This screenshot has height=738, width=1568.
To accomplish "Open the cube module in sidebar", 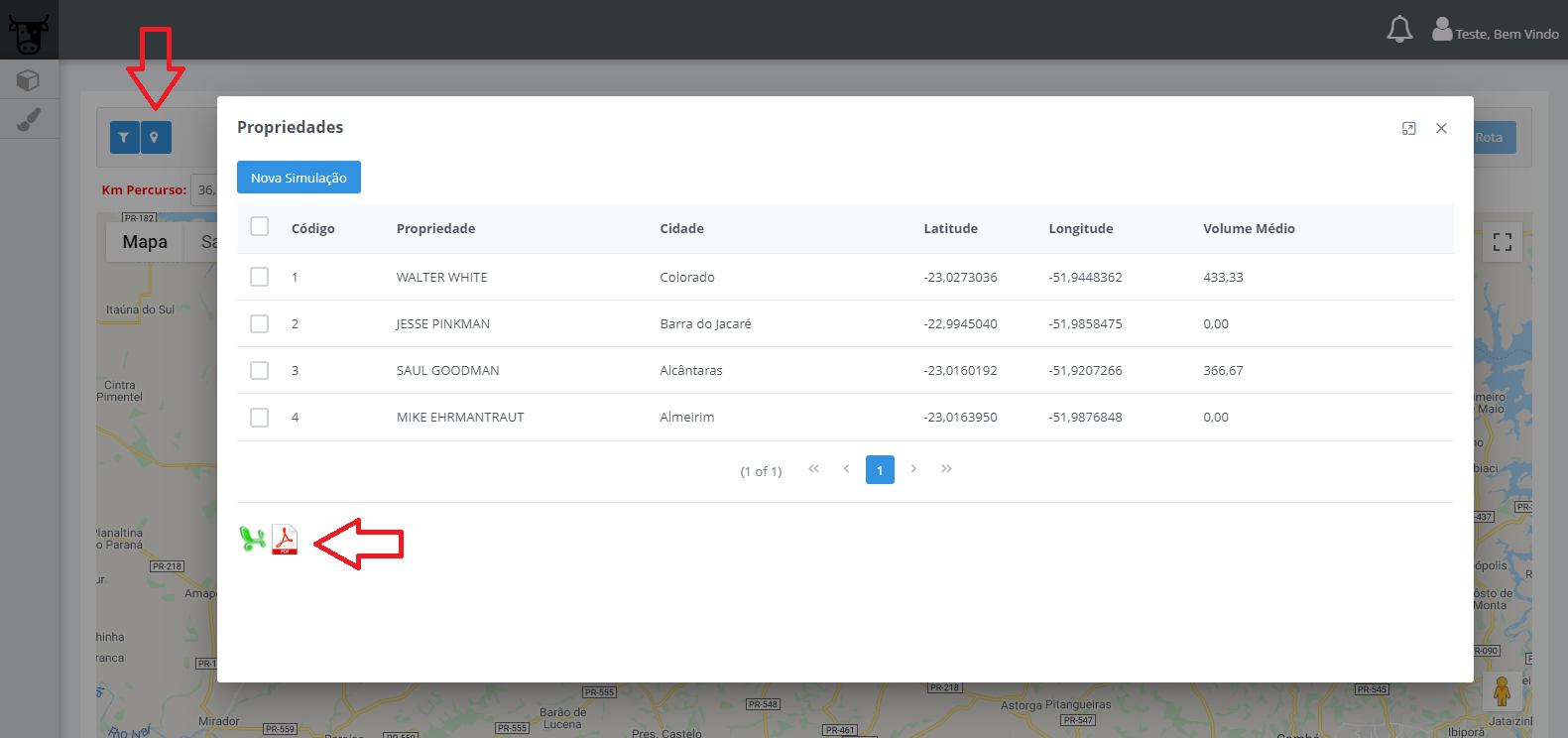I will pos(29,79).
